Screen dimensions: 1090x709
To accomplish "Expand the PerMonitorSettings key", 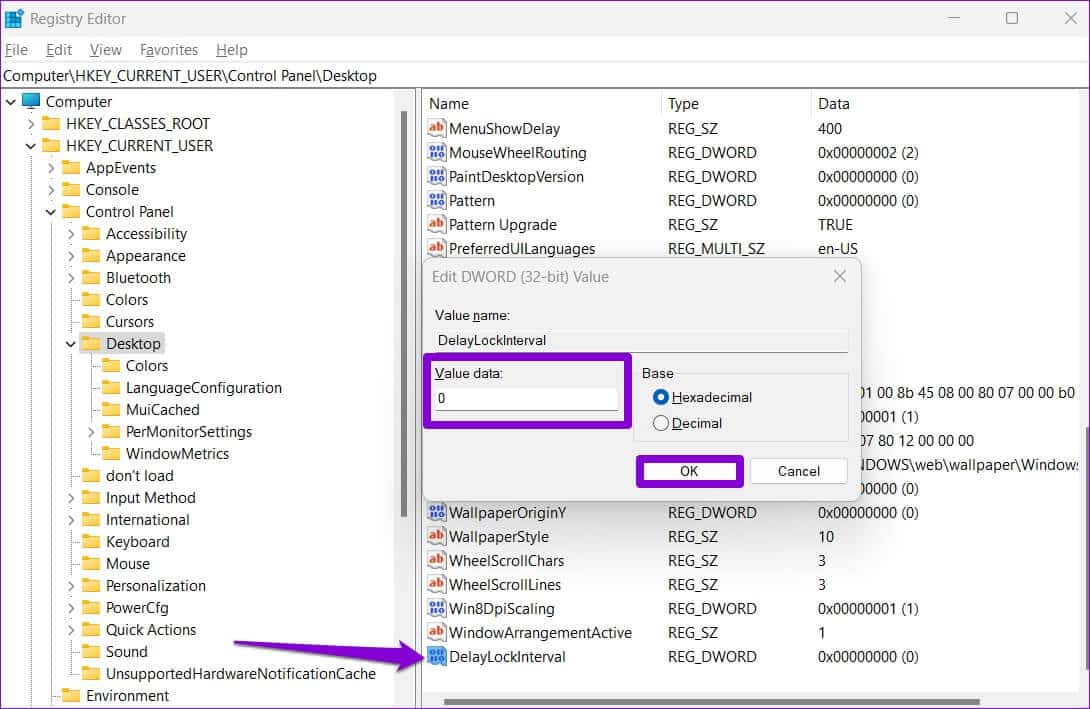I will (91, 432).
